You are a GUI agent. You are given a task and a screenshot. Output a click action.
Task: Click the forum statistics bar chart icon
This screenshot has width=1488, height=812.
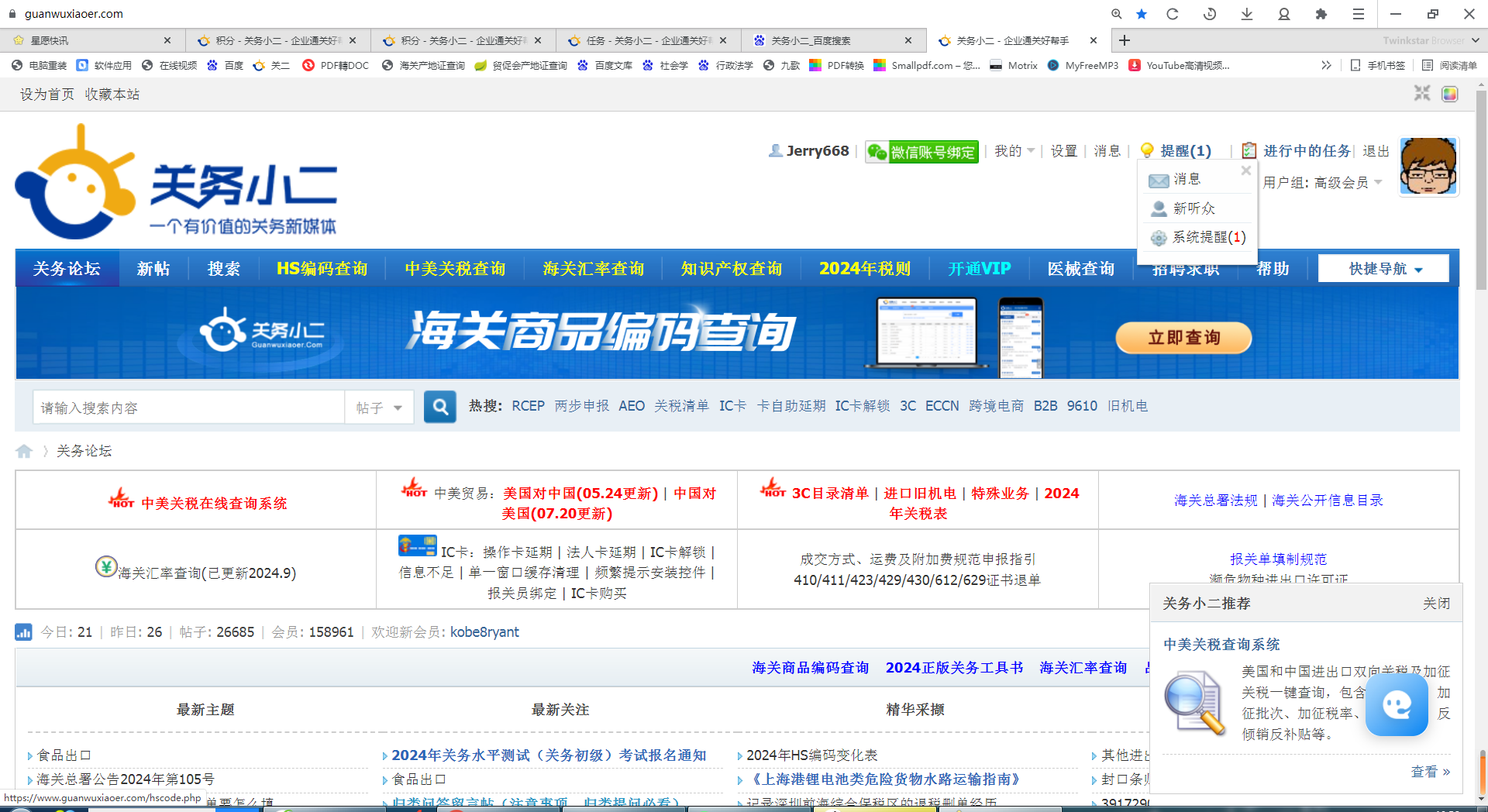pyautogui.click(x=23, y=632)
